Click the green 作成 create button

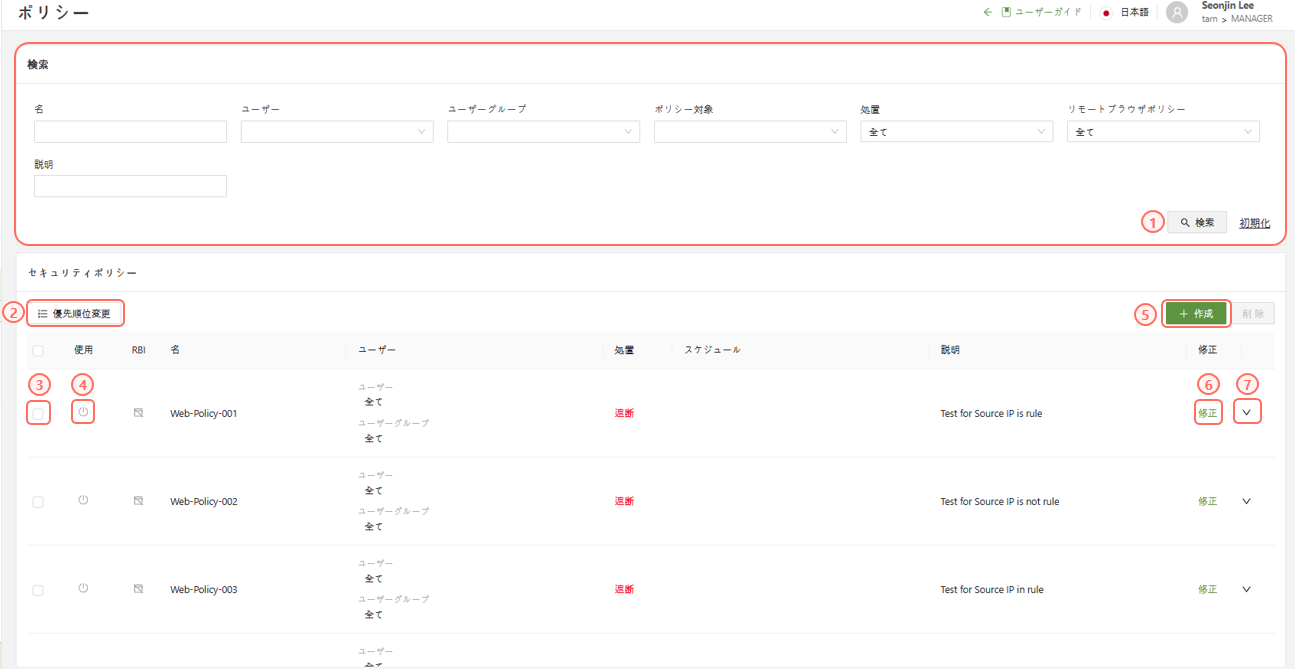(x=1196, y=314)
